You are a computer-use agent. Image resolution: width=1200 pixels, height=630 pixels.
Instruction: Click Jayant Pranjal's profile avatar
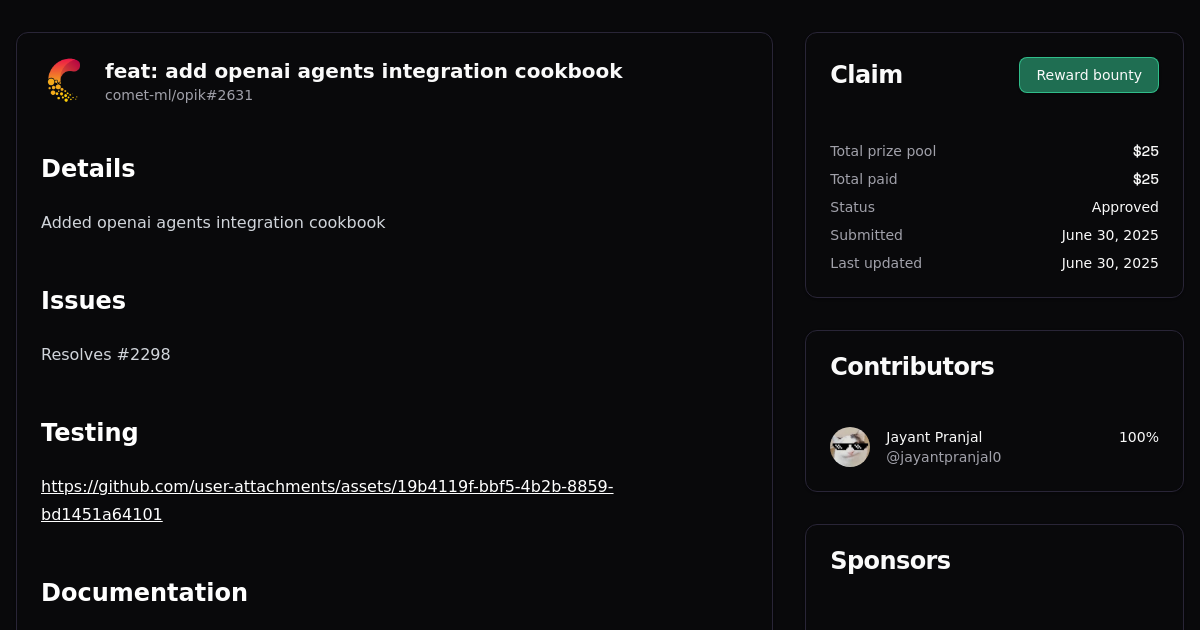[x=849, y=447]
